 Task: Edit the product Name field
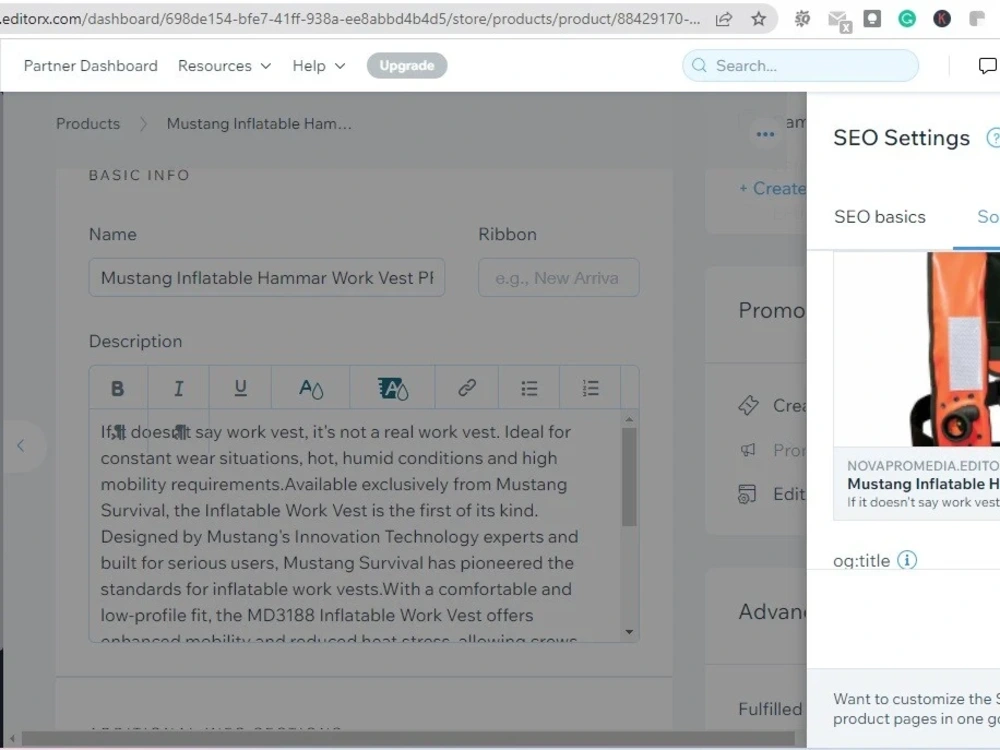267,277
